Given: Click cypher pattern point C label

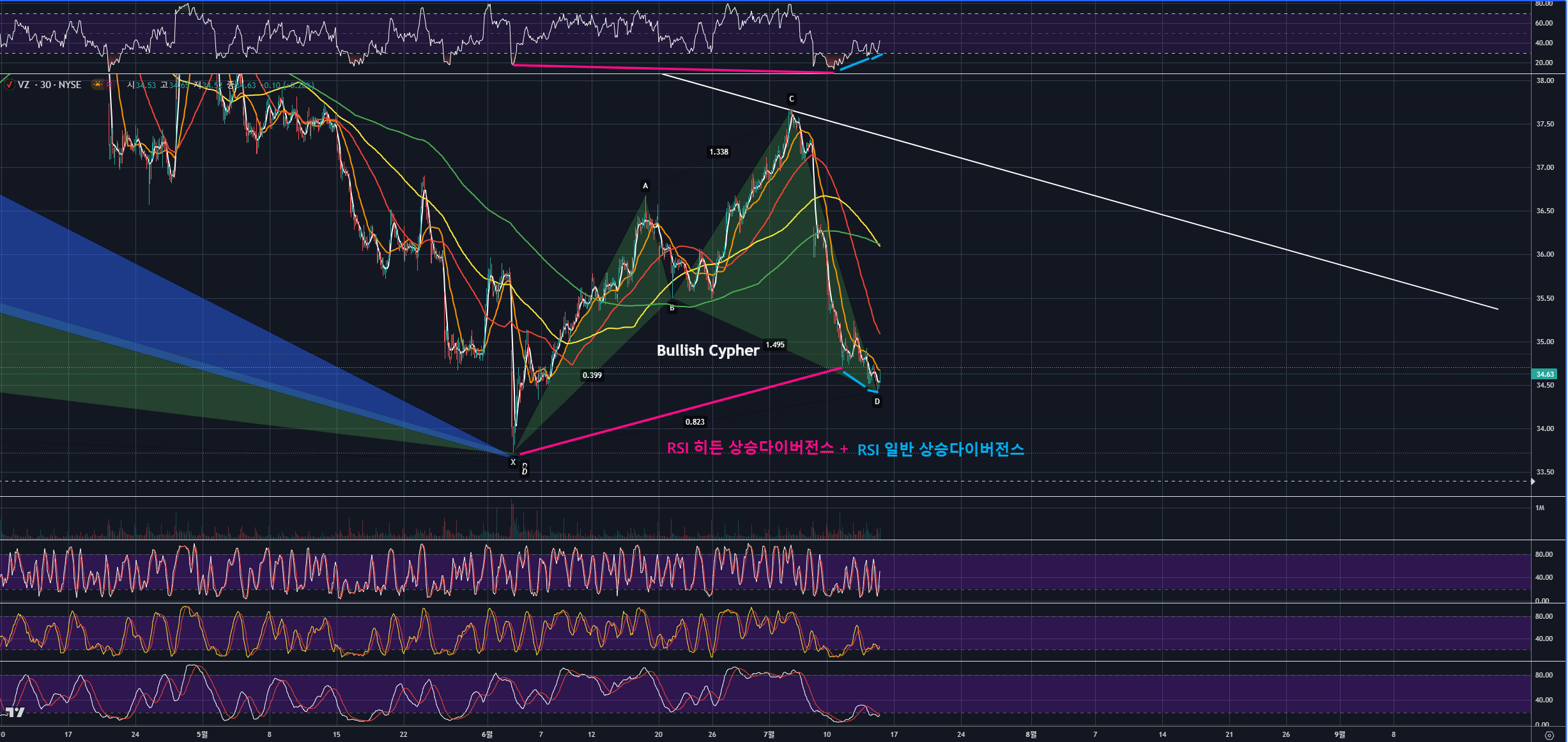Looking at the screenshot, I should (x=791, y=99).
